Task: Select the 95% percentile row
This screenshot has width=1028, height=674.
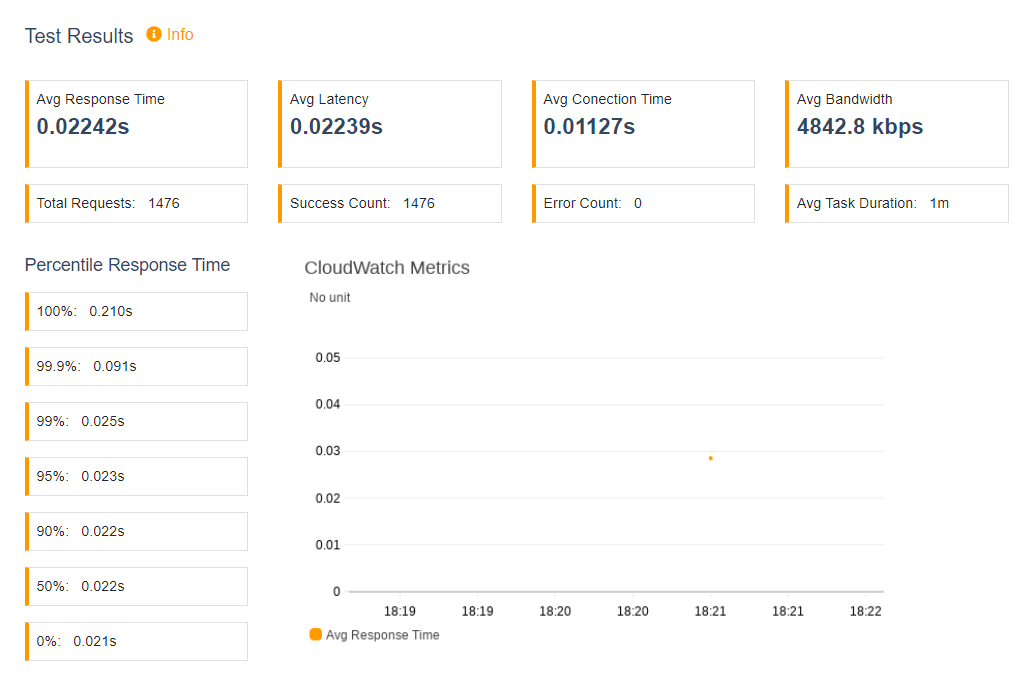Action: [x=136, y=477]
